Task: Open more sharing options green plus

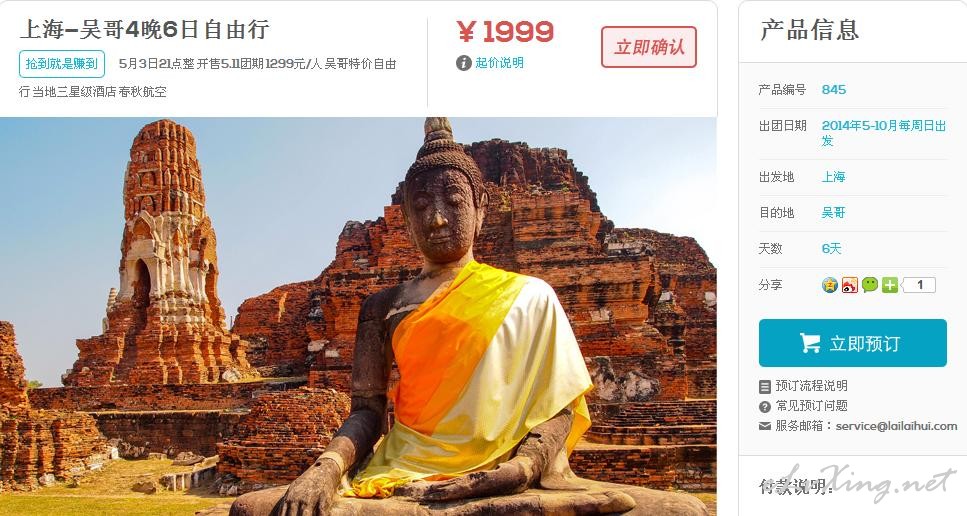Action: [x=889, y=285]
